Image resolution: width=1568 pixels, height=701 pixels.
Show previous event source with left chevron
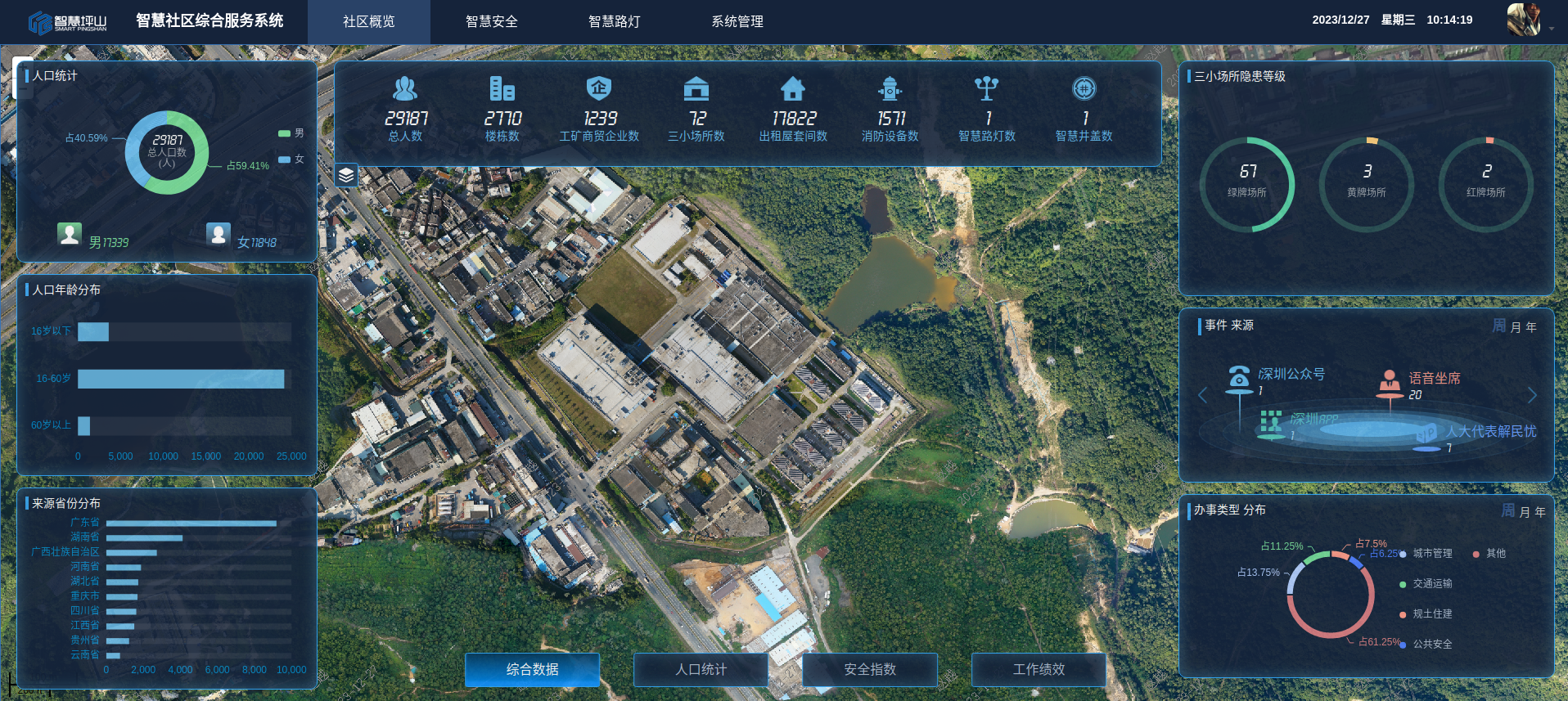pos(1203,395)
